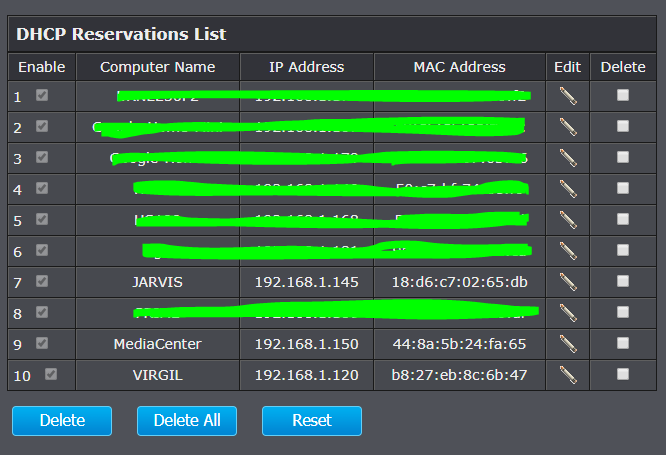Edit reservation number 8 via pencil
The width and height of the screenshot is (666, 455).
coord(568,313)
